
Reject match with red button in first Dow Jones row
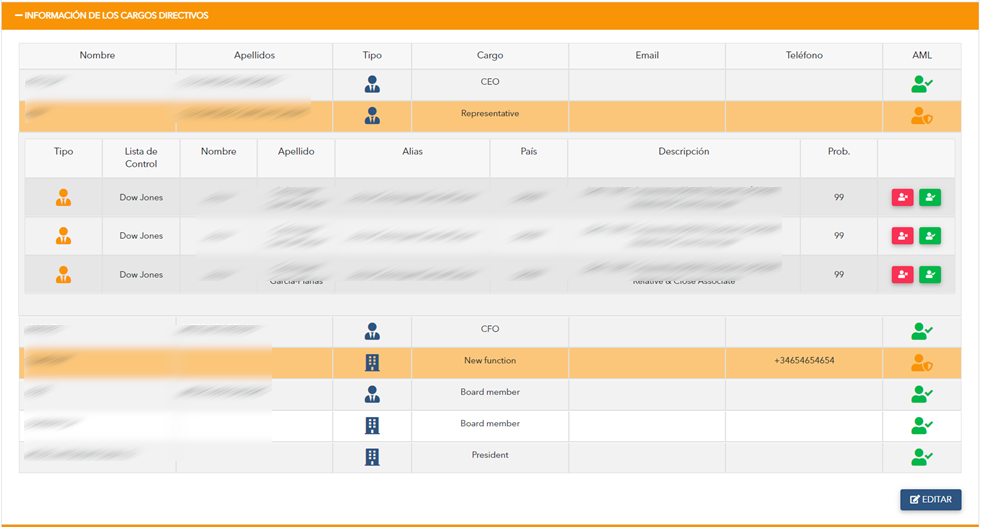(x=902, y=198)
